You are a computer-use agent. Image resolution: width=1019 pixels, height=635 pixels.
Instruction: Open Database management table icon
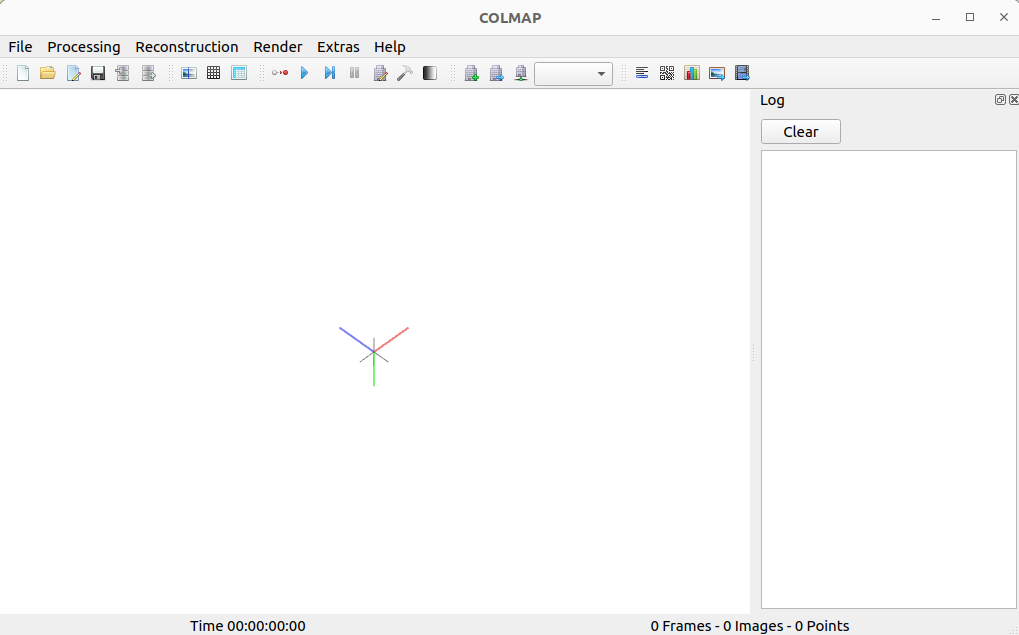(x=239, y=73)
